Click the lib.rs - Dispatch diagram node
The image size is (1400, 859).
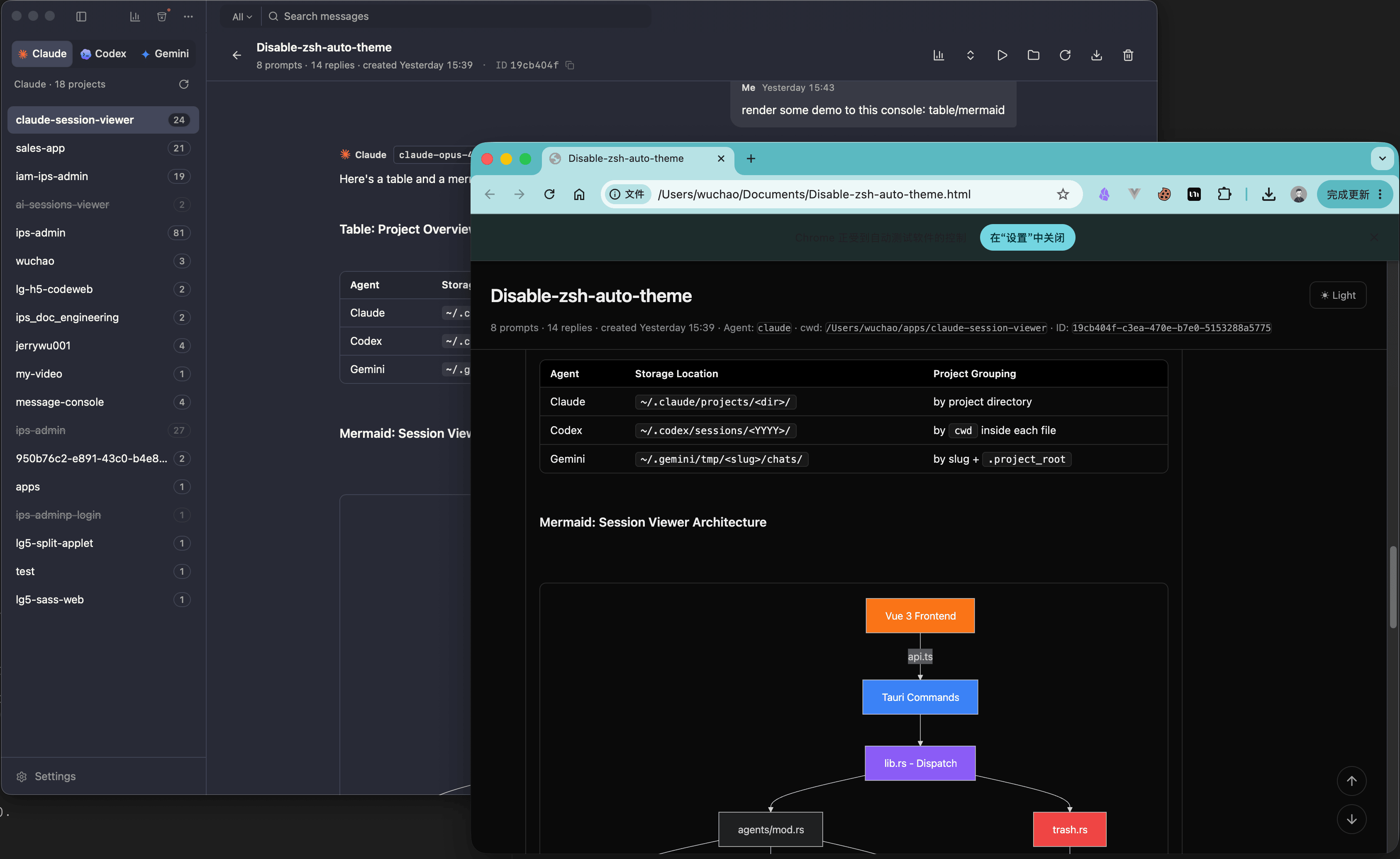(920, 763)
